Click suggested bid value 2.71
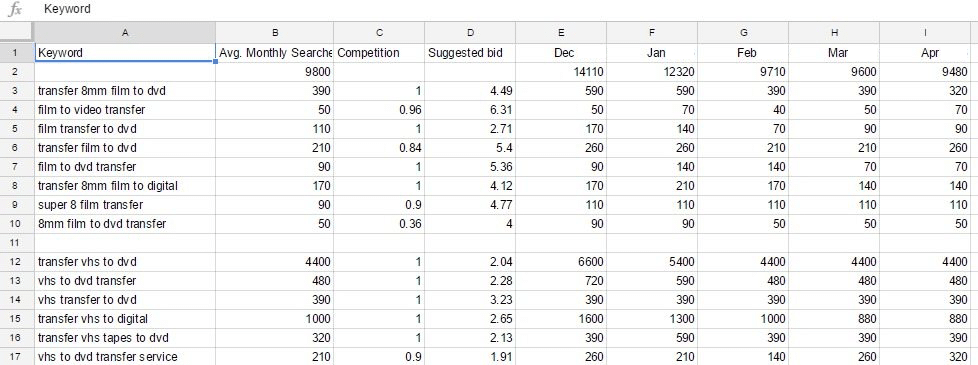This screenshot has width=978, height=365. pyautogui.click(x=470, y=129)
